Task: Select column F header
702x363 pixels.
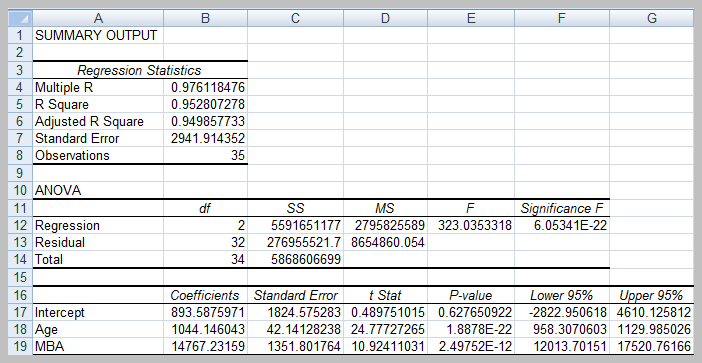Action: coord(562,18)
